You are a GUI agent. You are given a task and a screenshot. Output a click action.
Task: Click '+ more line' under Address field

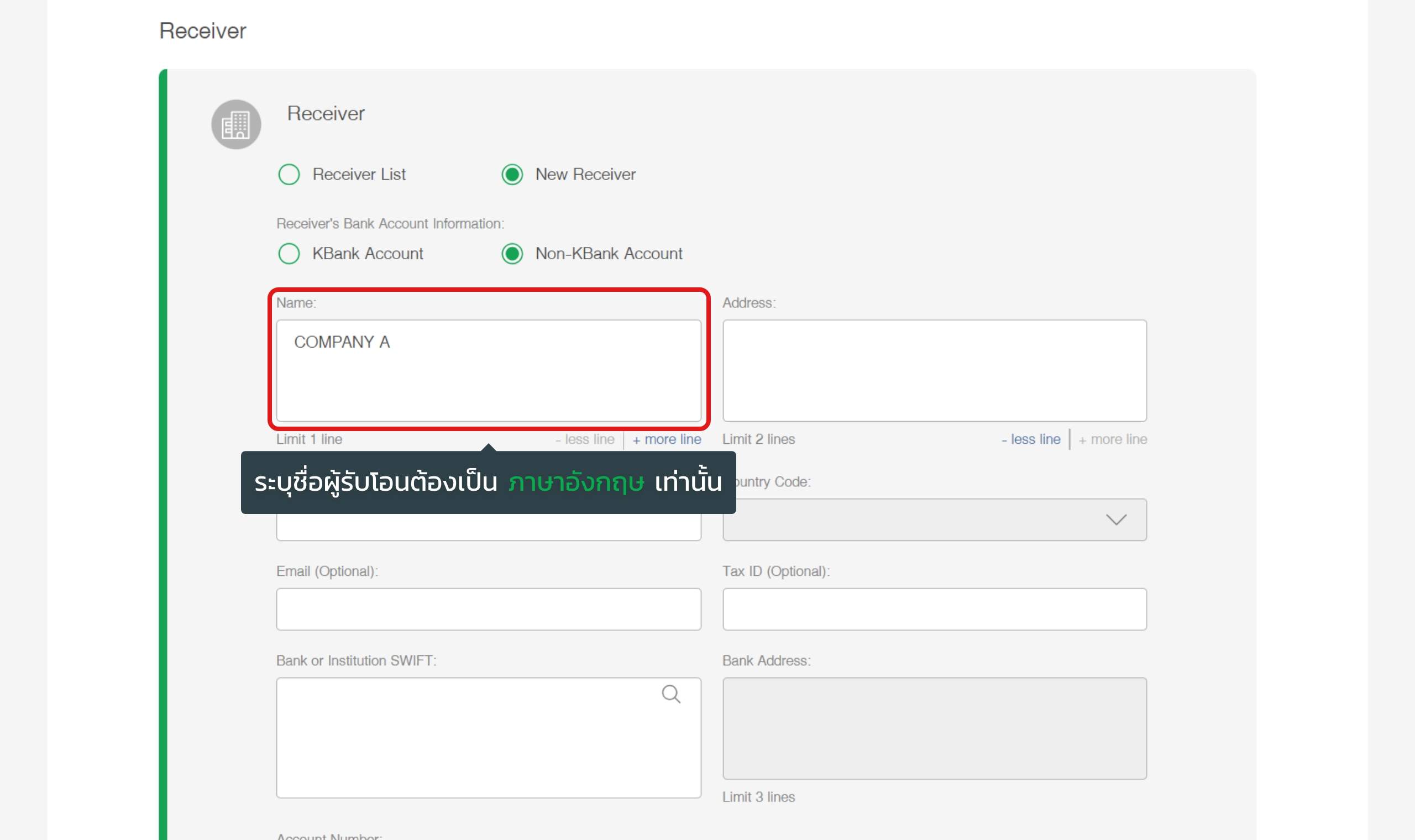[x=1112, y=439]
